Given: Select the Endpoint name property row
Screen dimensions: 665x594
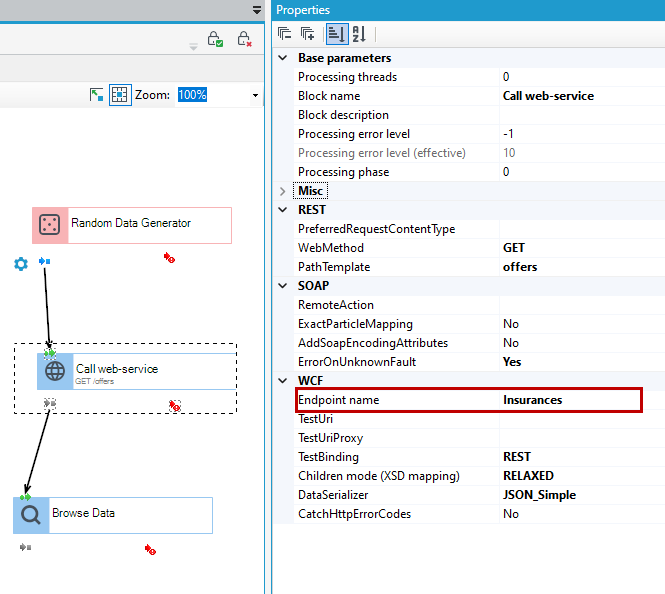Looking at the screenshot, I should pyautogui.click(x=469, y=400).
